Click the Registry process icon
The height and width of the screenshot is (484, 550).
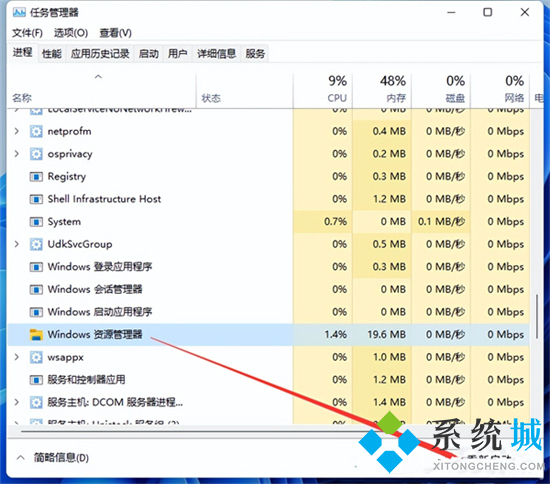click(x=36, y=176)
